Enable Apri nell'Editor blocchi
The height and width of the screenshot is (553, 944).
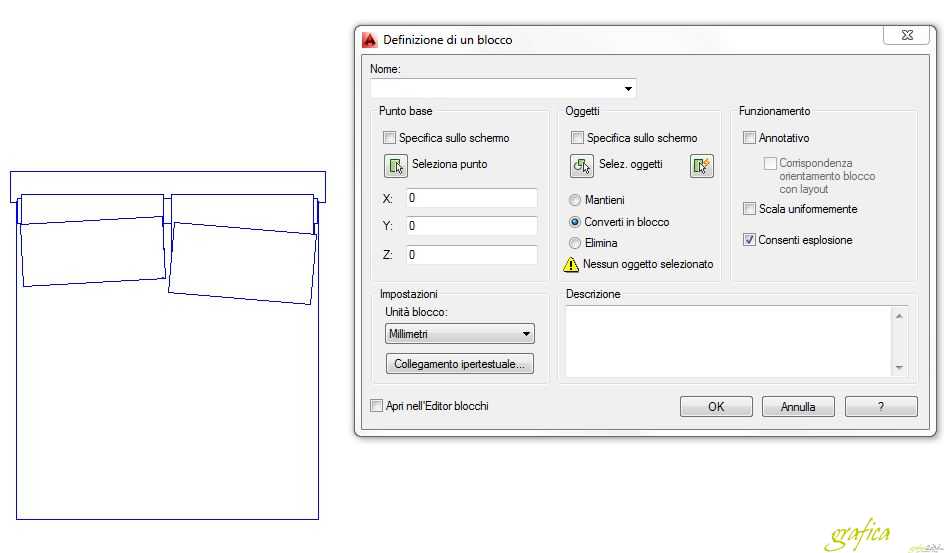click(x=377, y=406)
